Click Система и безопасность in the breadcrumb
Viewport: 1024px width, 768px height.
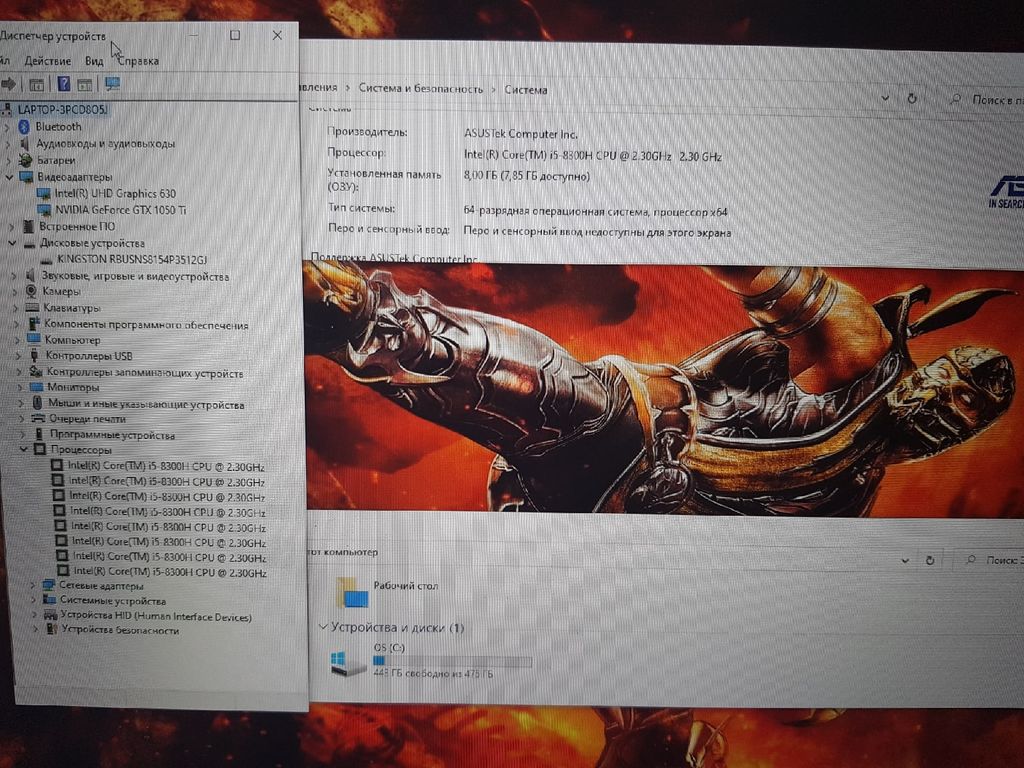[x=420, y=89]
